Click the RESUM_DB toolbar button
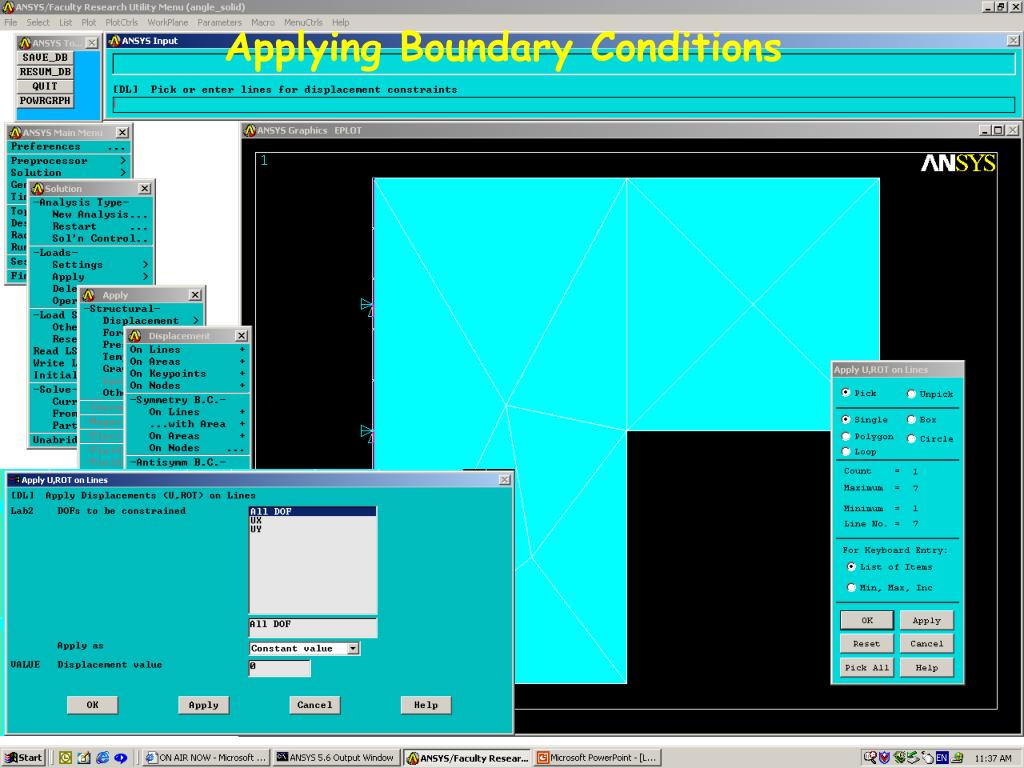The image size is (1024, 768). tap(45, 72)
